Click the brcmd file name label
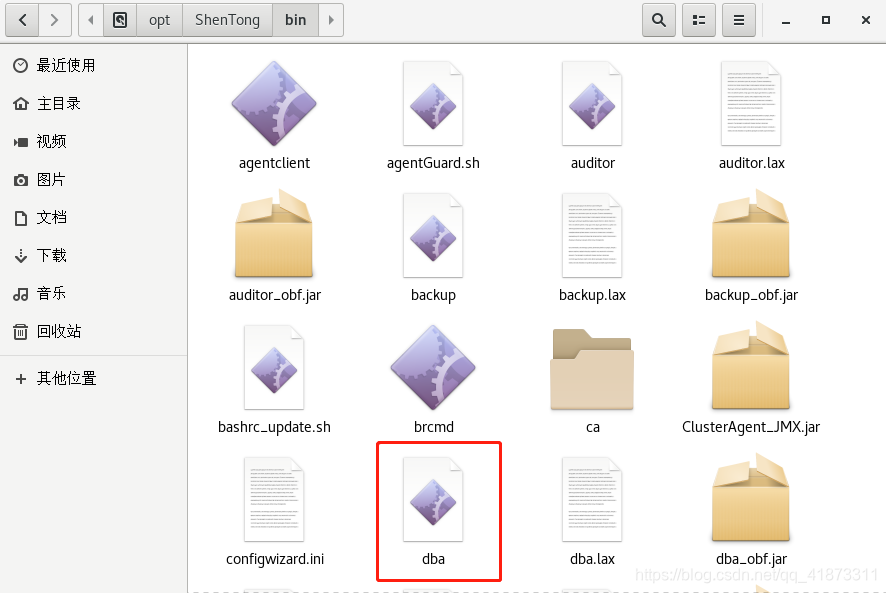Image resolution: width=886 pixels, height=593 pixels. coord(433,427)
